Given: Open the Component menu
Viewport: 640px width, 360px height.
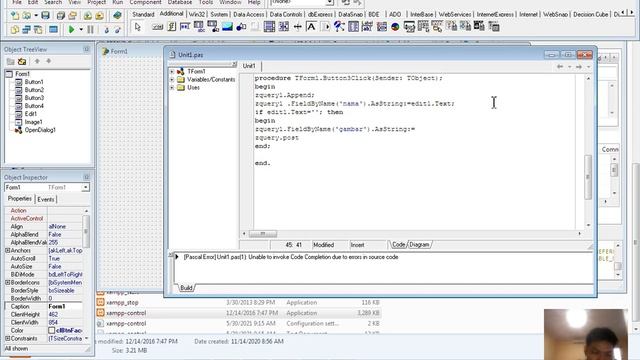Looking at the screenshot, I should [145, 2].
